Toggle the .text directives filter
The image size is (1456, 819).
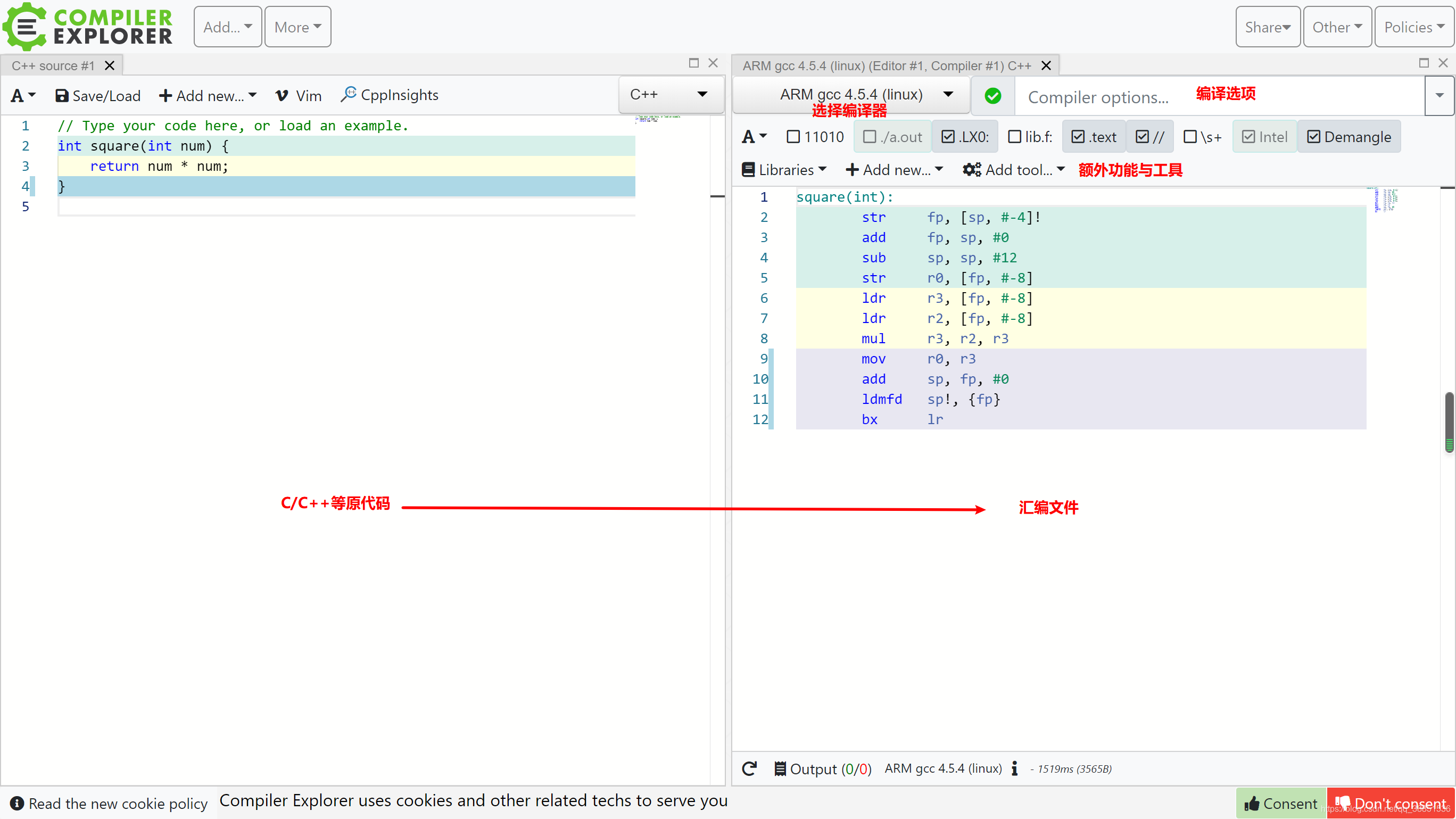[x=1094, y=137]
